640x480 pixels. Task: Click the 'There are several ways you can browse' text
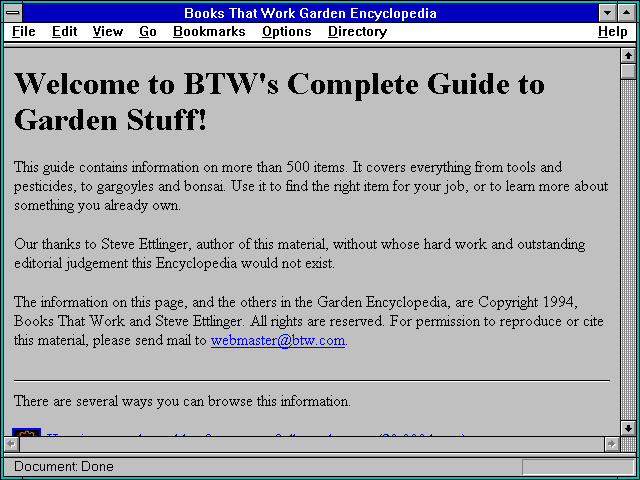[x=182, y=401]
